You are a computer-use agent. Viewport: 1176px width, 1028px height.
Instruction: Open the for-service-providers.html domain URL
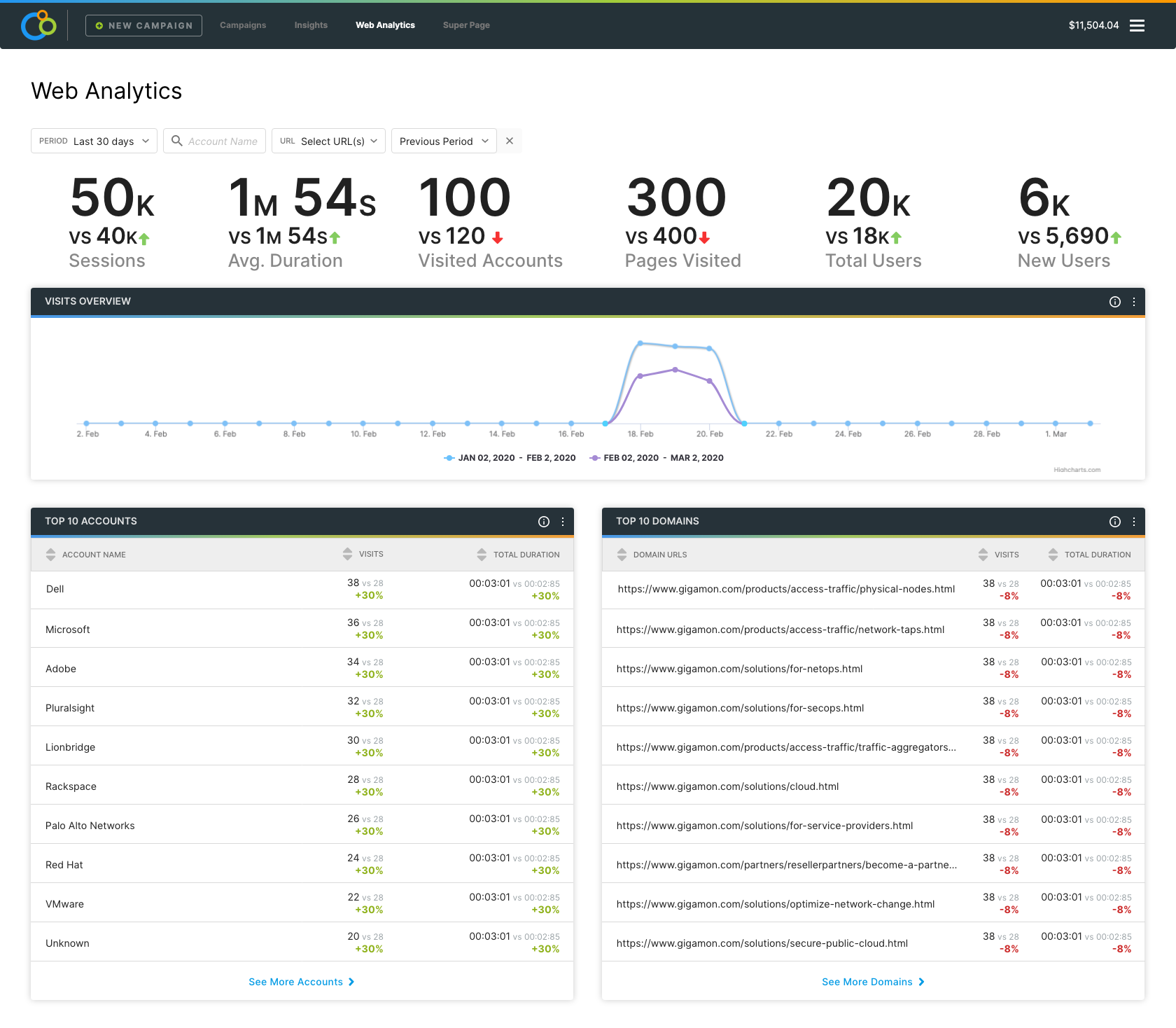point(764,826)
